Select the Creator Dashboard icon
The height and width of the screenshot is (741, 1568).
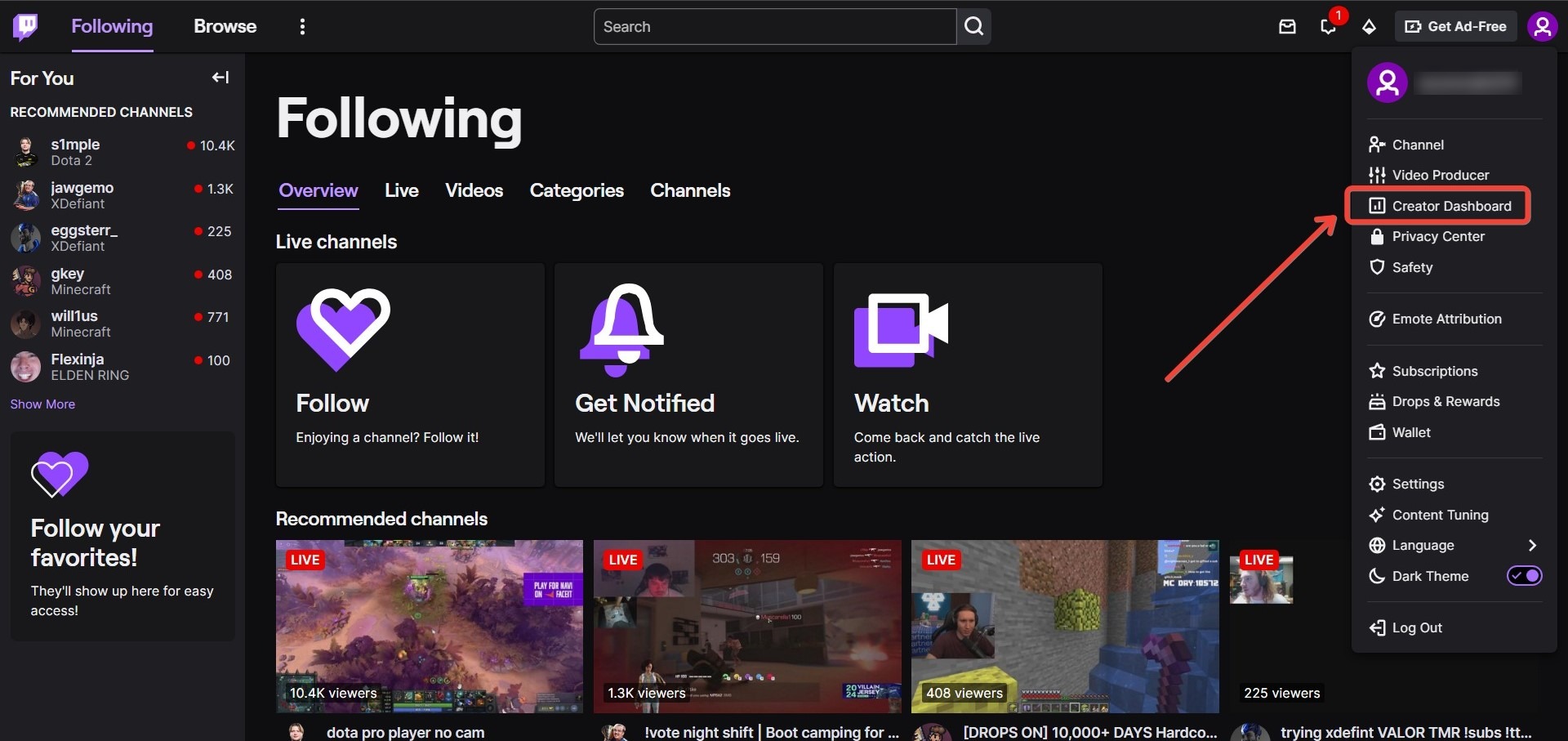(x=1378, y=206)
